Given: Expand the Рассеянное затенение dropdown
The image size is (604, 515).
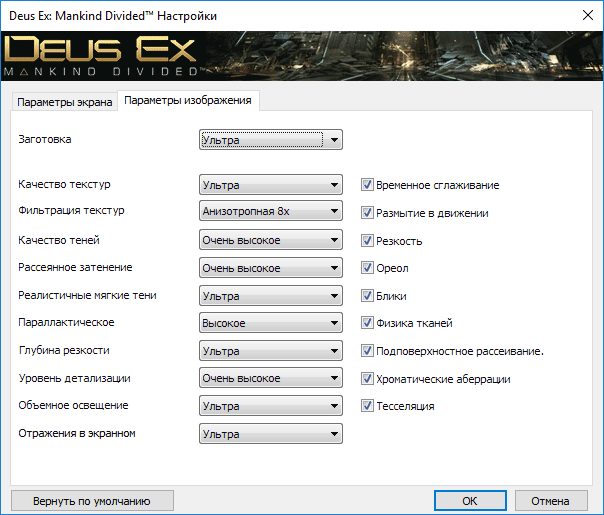Looking at the screenshot, I should (271, 268).
